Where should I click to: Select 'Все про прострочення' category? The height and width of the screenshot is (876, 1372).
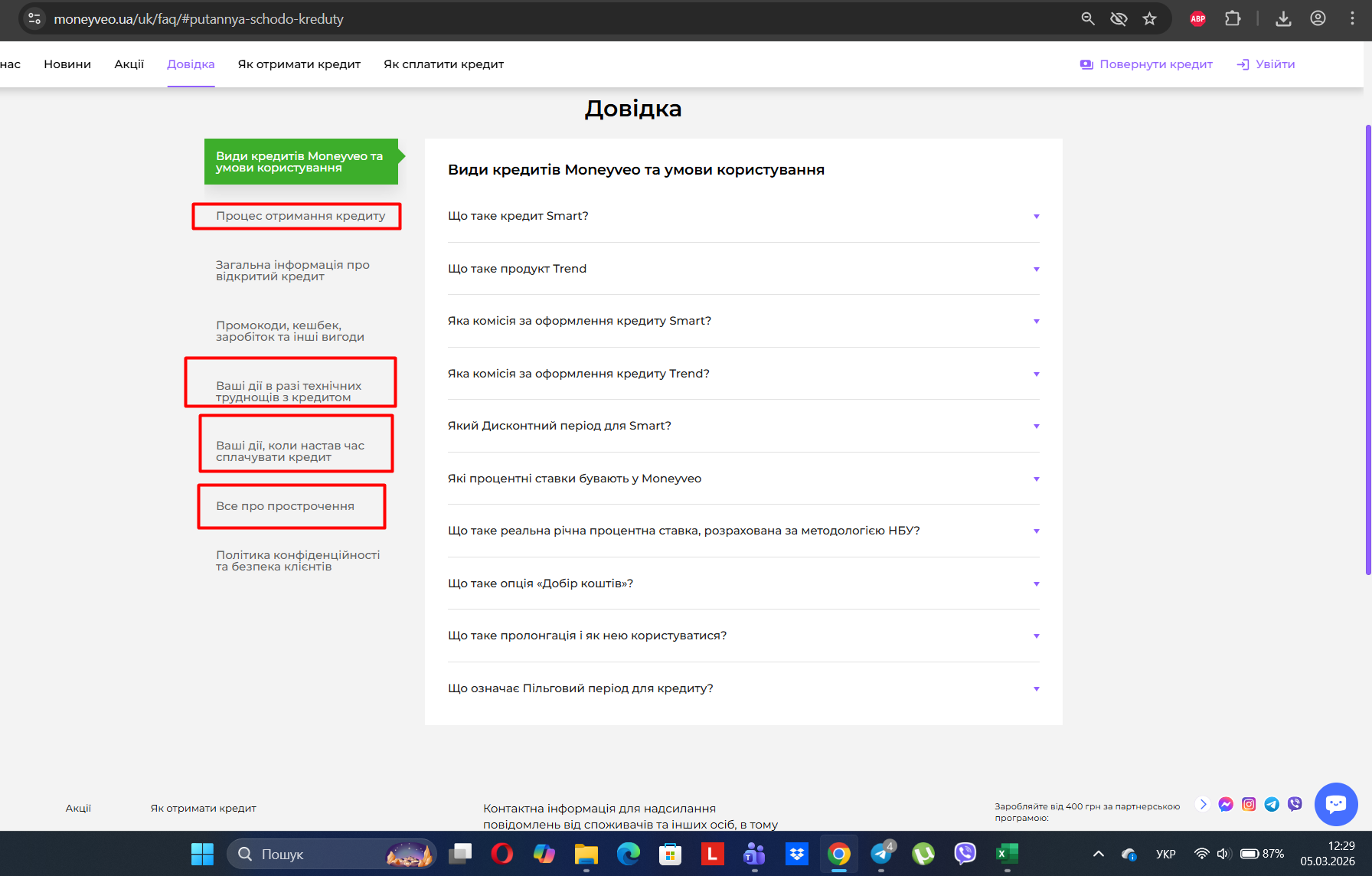[x=285, y=506]
